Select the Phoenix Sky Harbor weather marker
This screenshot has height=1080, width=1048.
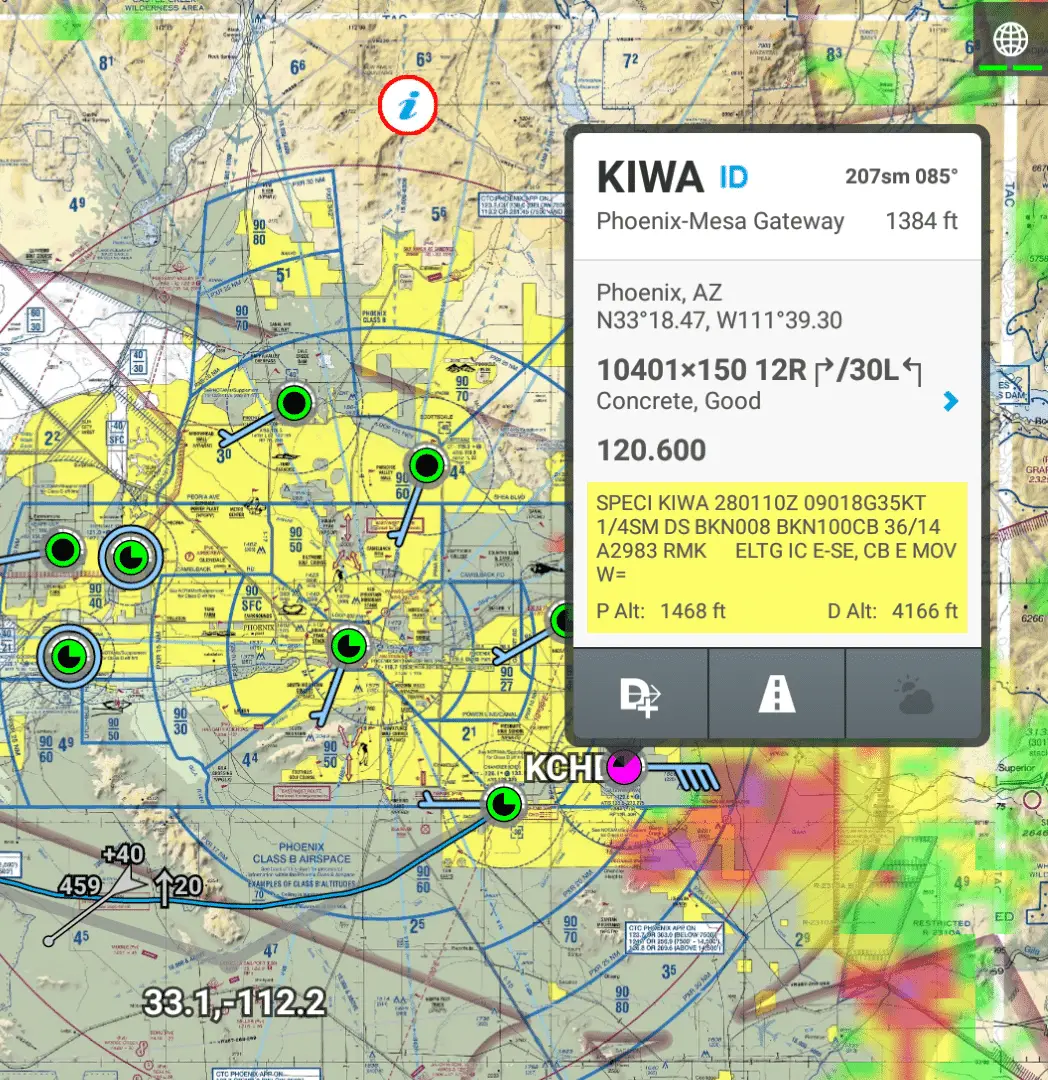(348, 646)
